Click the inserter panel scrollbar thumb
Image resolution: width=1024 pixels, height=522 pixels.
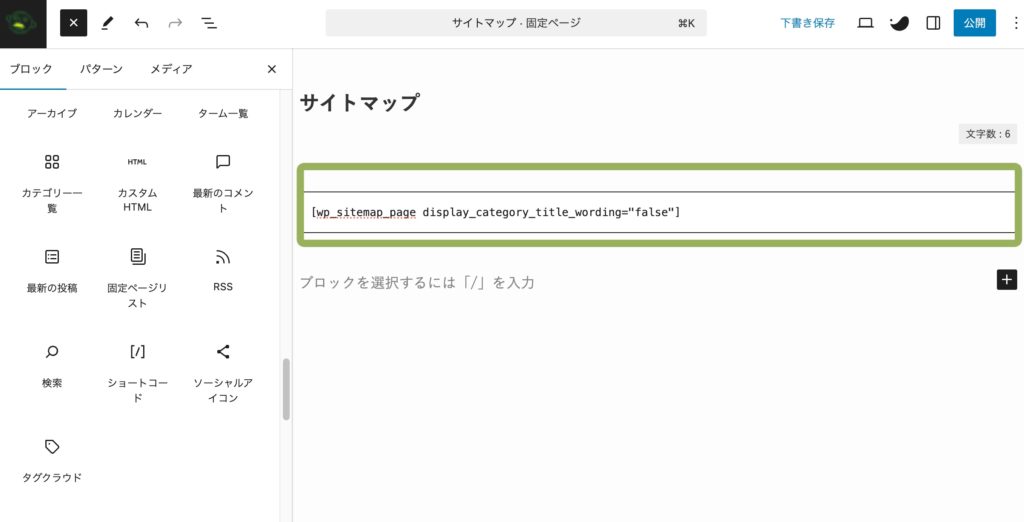[286, 389]
